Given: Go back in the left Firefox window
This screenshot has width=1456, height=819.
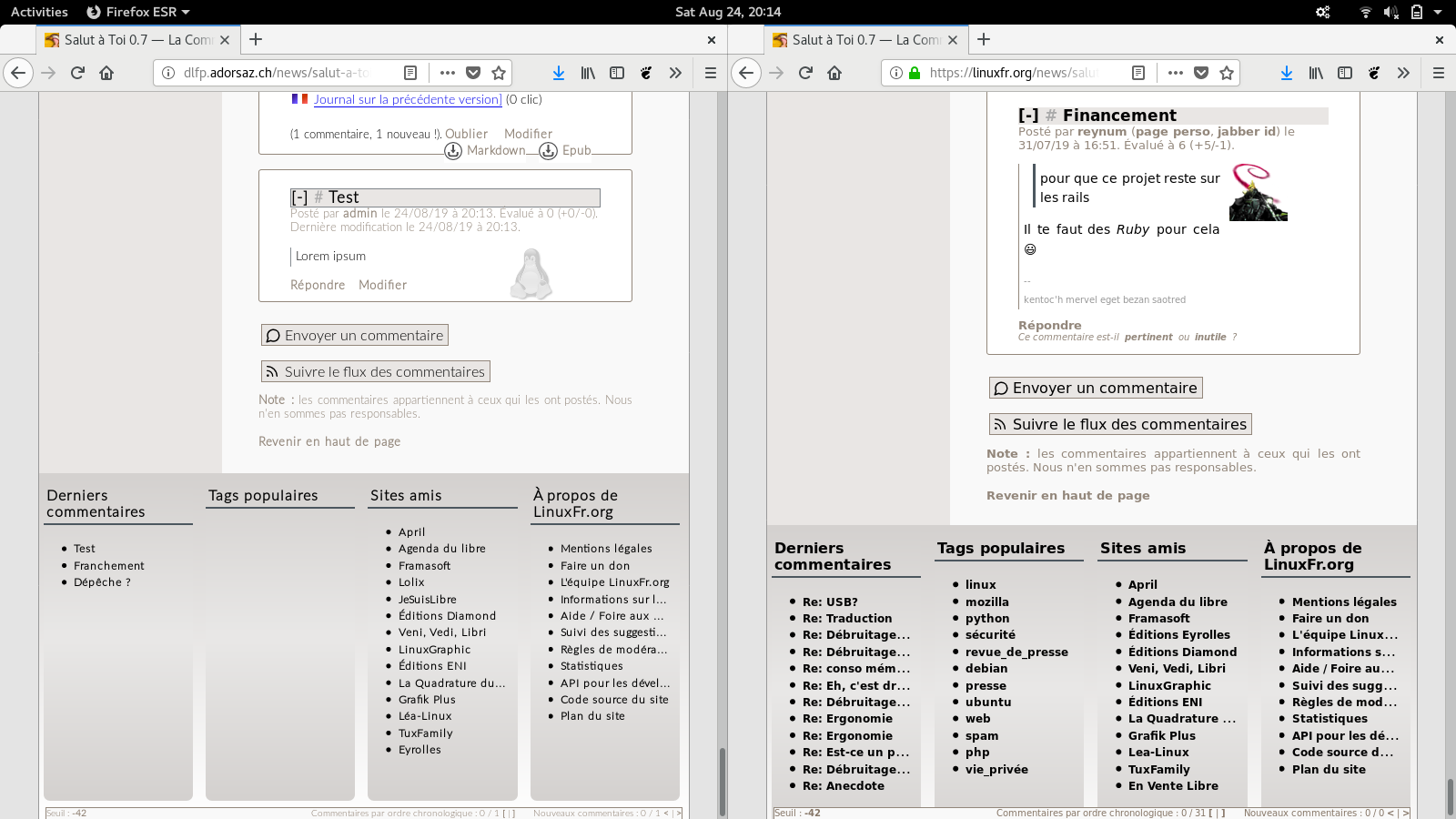Looking at the screenshot, I should pos(18,73).
